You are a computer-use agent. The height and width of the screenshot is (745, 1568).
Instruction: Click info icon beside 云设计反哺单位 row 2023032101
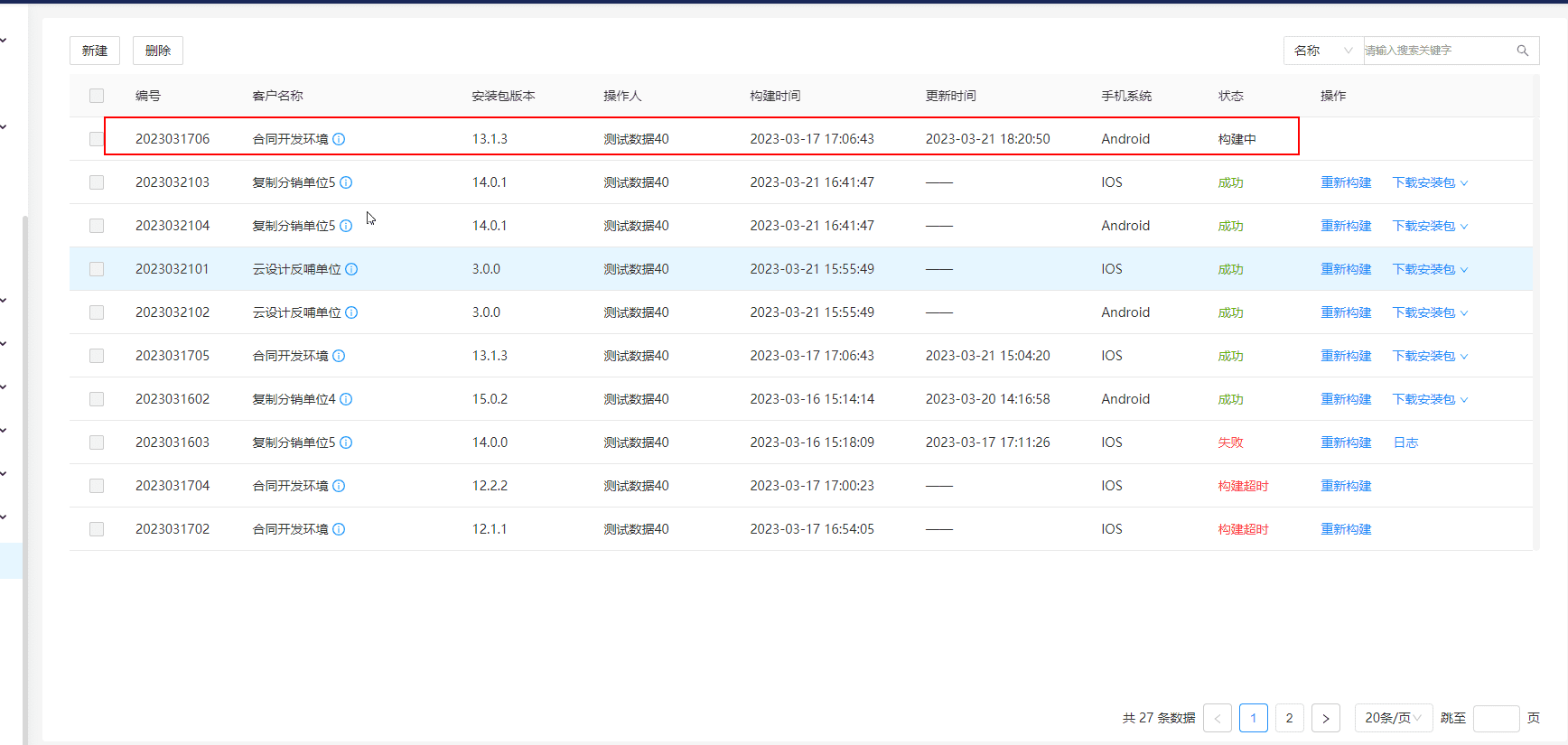351,269
